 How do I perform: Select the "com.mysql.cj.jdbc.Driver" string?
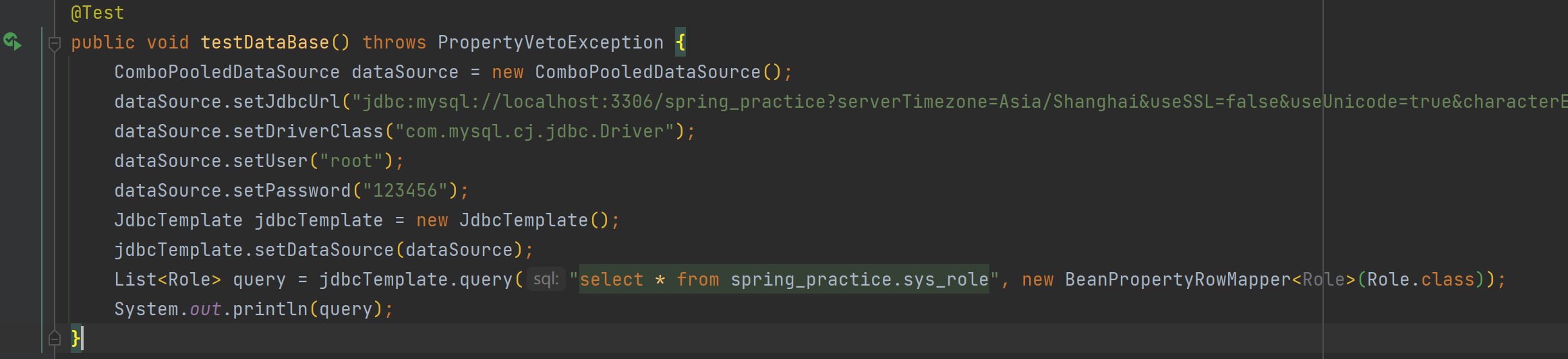(x=534, y=131)
